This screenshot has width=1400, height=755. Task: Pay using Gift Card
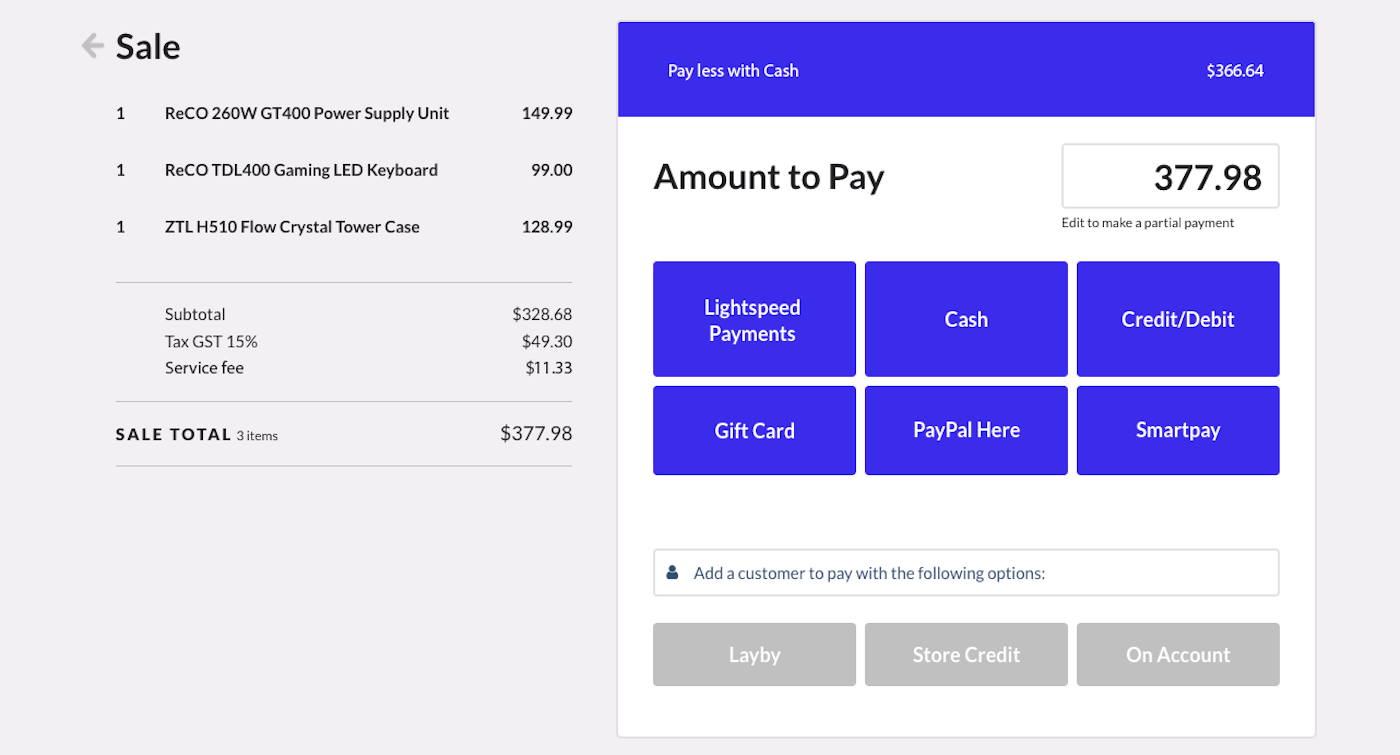[x=754, y=431]
